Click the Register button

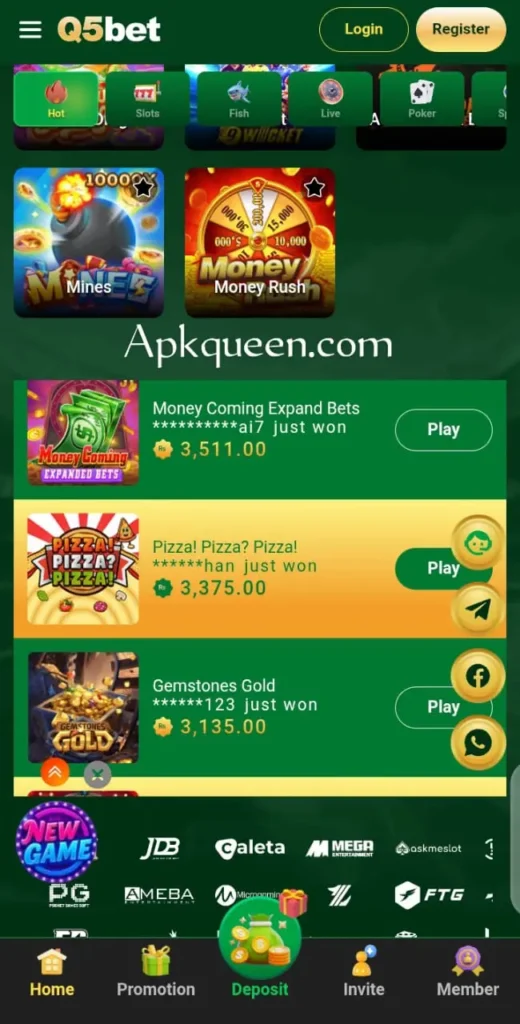461,29
